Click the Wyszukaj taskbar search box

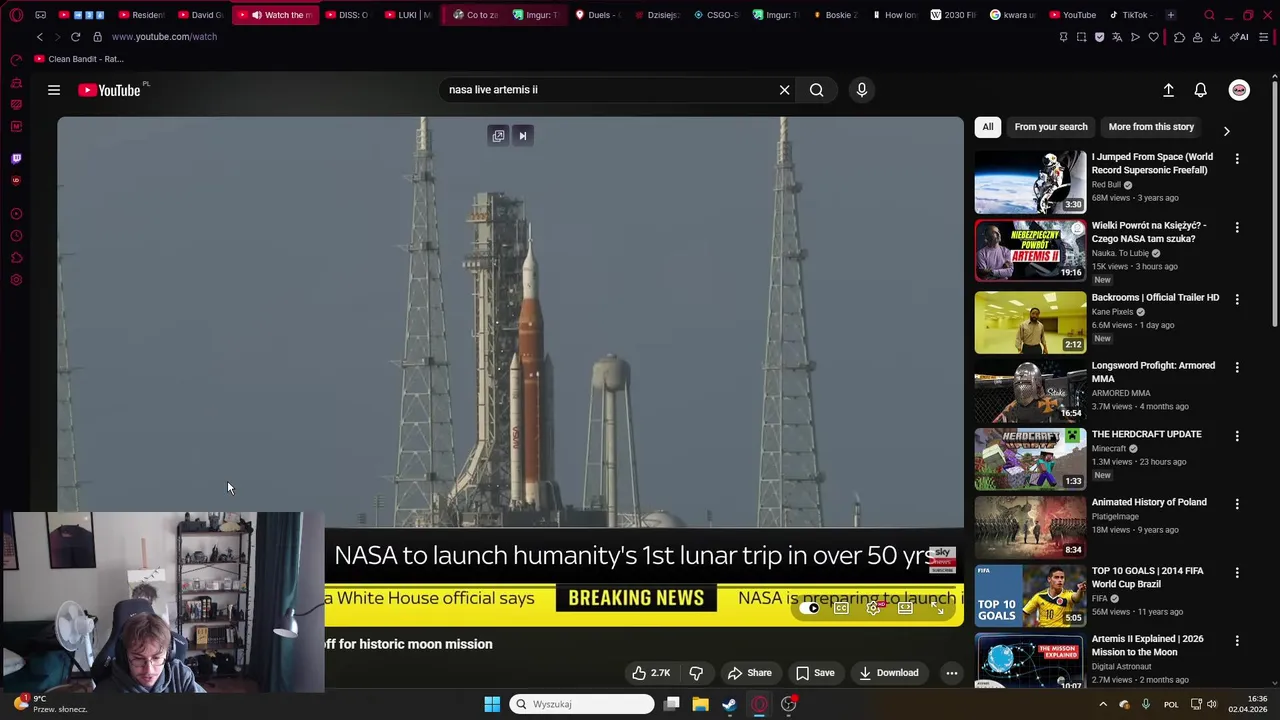(x=582, y=704)
